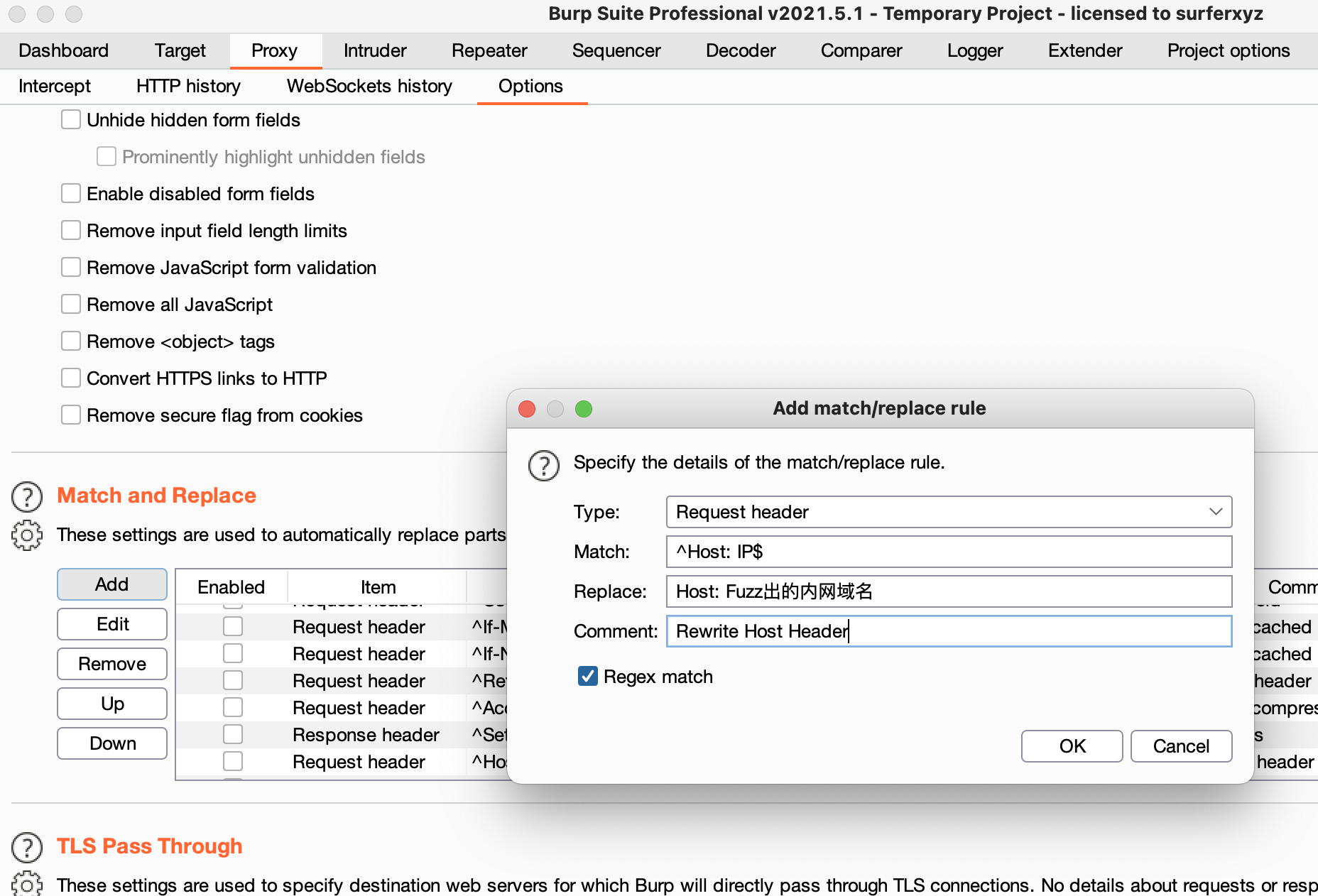
Task: Click help icon in match/replace rule dialog
Action: 544,465
